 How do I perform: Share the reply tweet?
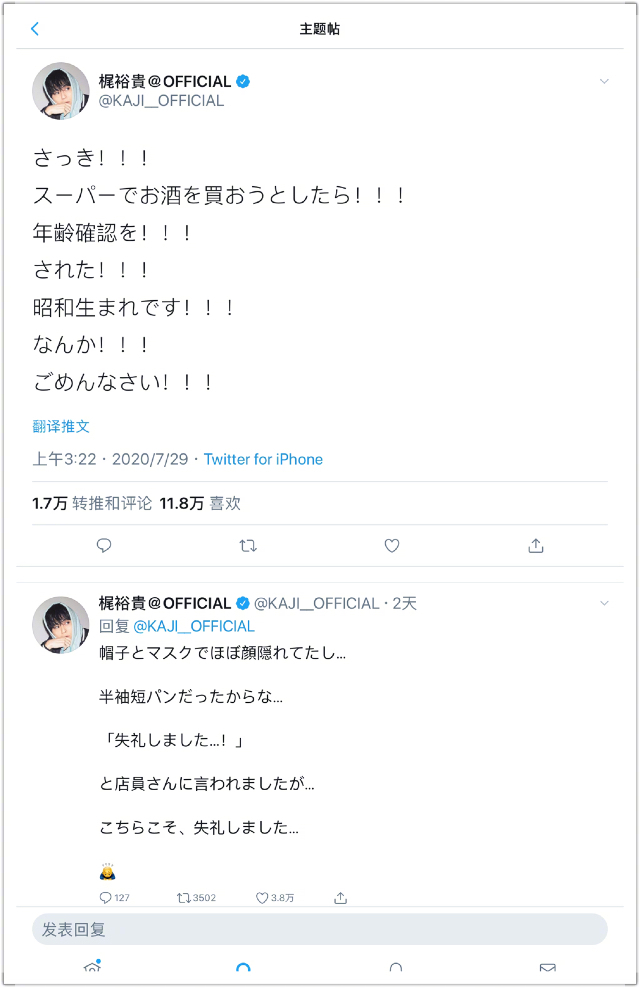pyautogui.click(x=340, y=898)
